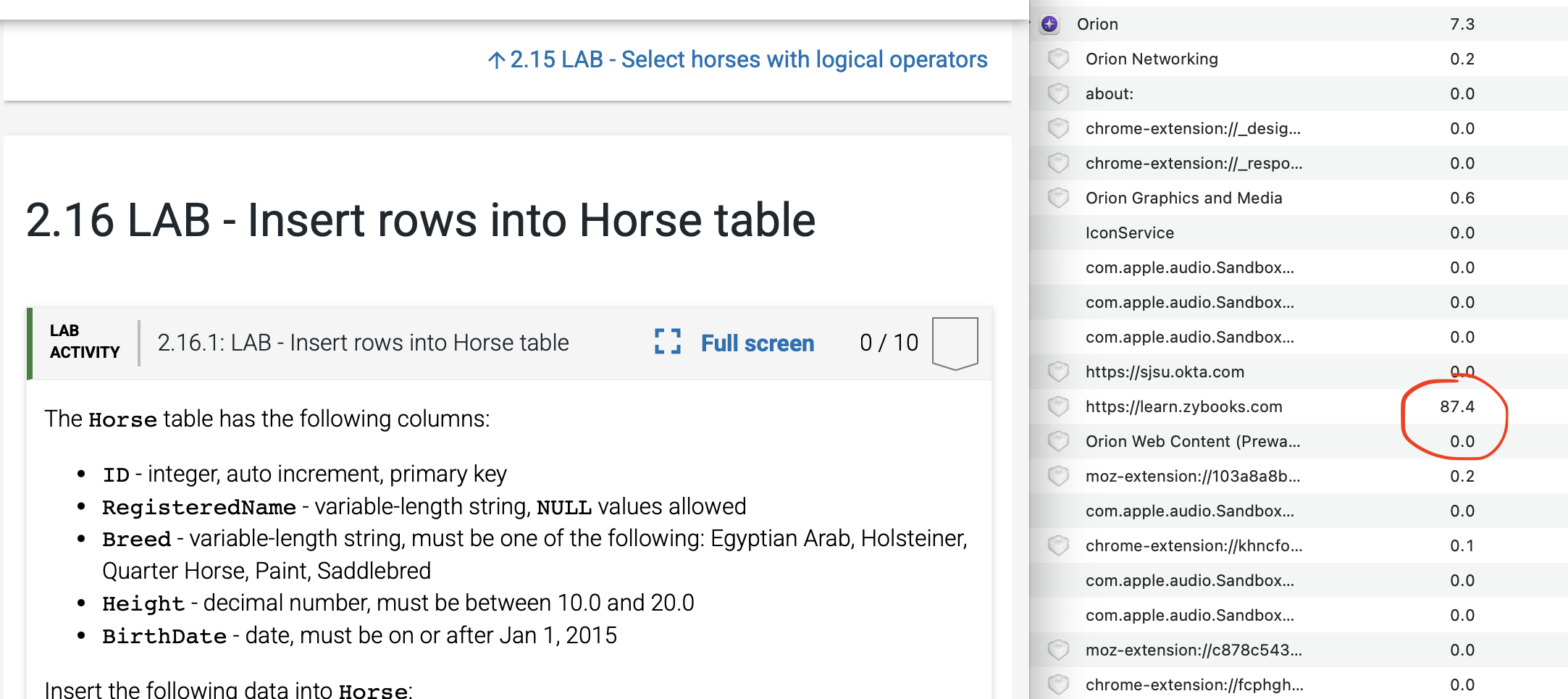Viewport: 1568px width, 699px height.
Task: Click shield icon beside chrome-extension://fcphgh
Action: pos(1058,685)
